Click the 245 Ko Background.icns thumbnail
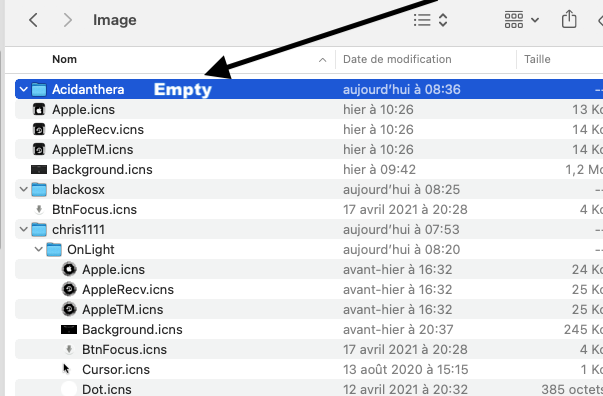Screen dimensions: 603x396 pyautogui.click(x=69, y=329)
